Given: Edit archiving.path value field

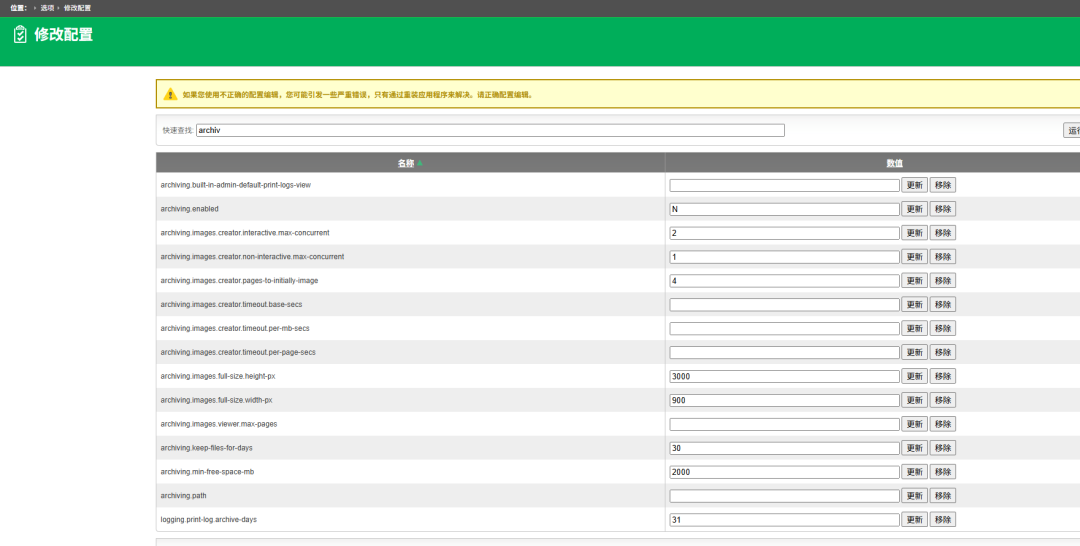Looking at the screenshot, I should click(784, 496).
